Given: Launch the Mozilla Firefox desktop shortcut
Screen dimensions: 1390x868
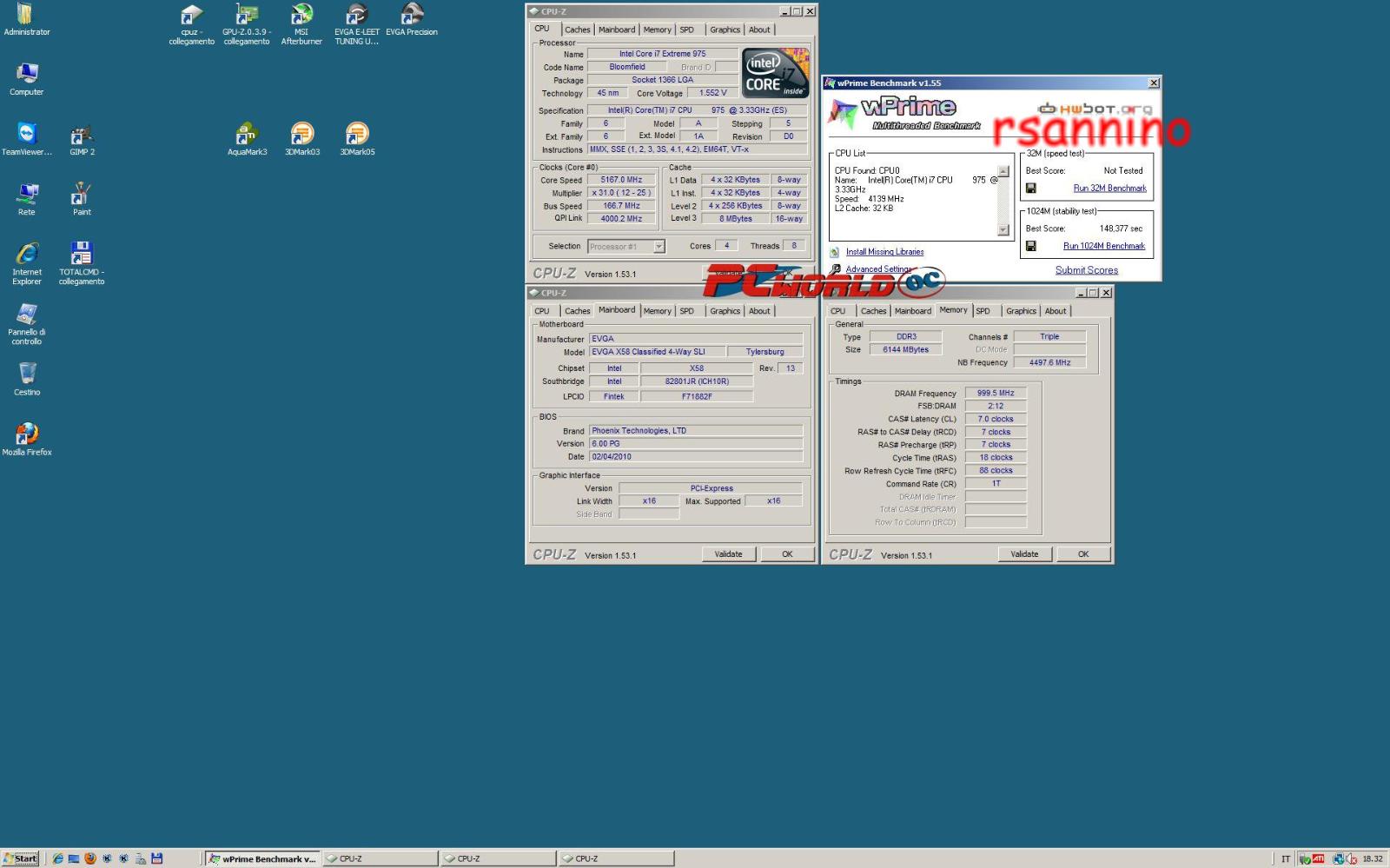Looking at the screenshot, I should tap(26, 439).
